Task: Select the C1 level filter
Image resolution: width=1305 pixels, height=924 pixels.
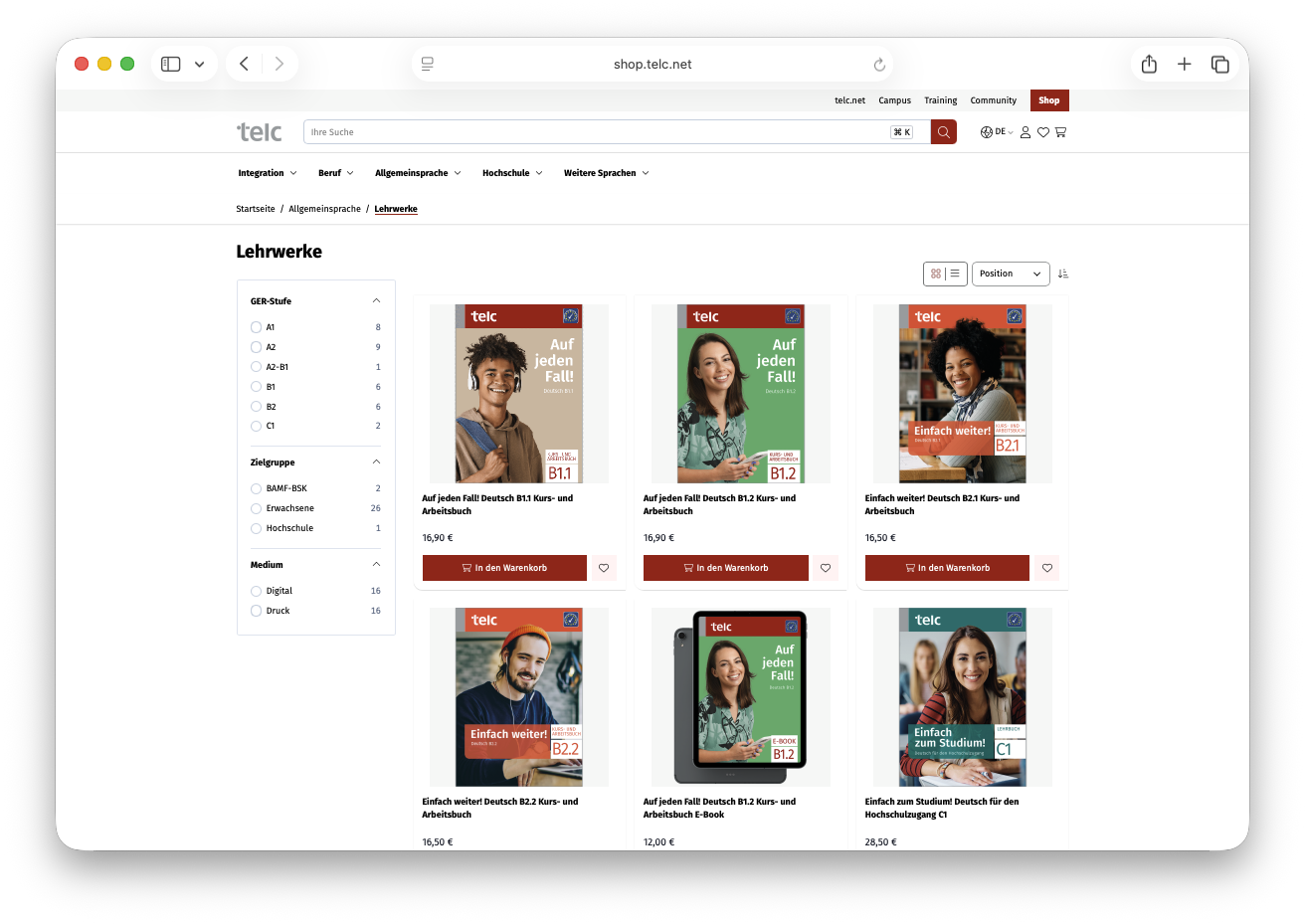Action: [256, 426]
